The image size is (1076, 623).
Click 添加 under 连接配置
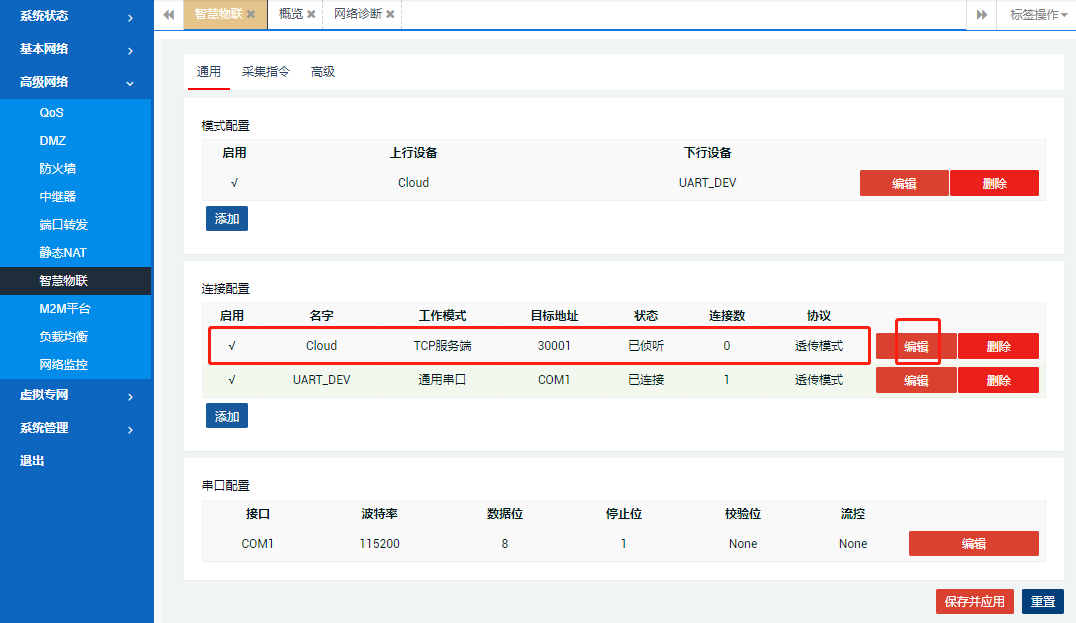(x=226, y=415)
